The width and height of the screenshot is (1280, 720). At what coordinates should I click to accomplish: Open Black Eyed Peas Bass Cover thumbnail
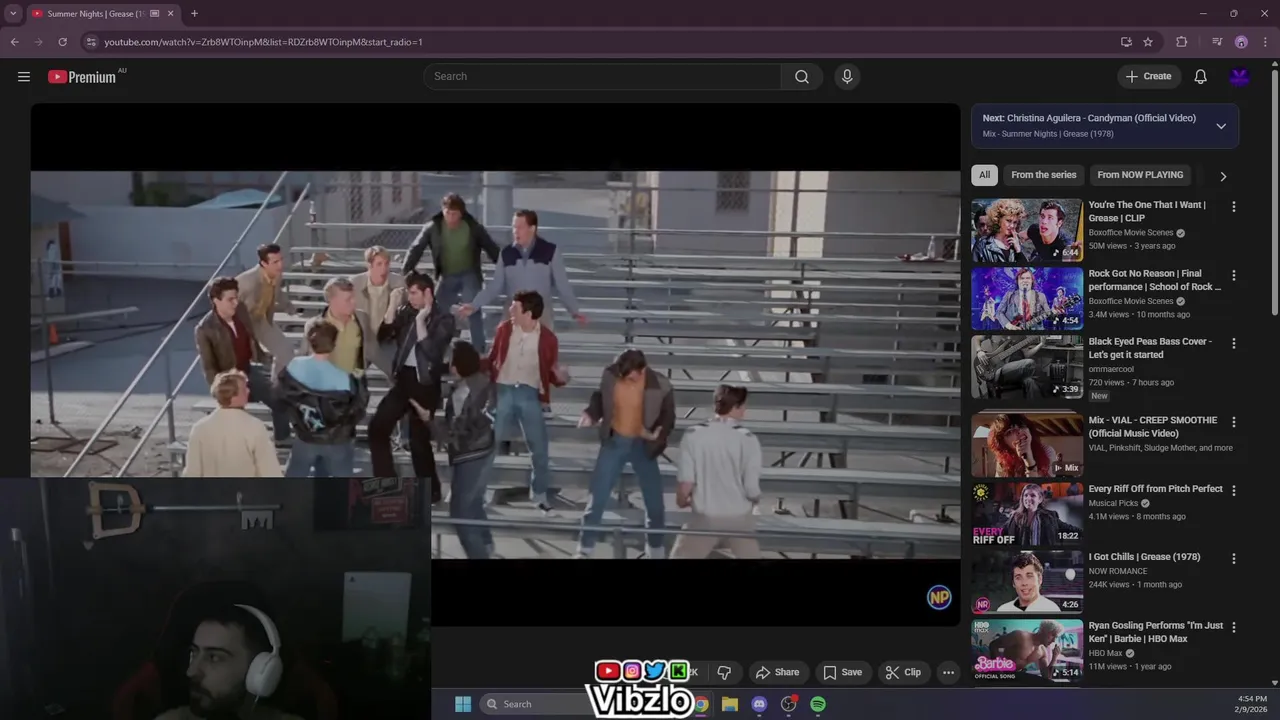1027,366
